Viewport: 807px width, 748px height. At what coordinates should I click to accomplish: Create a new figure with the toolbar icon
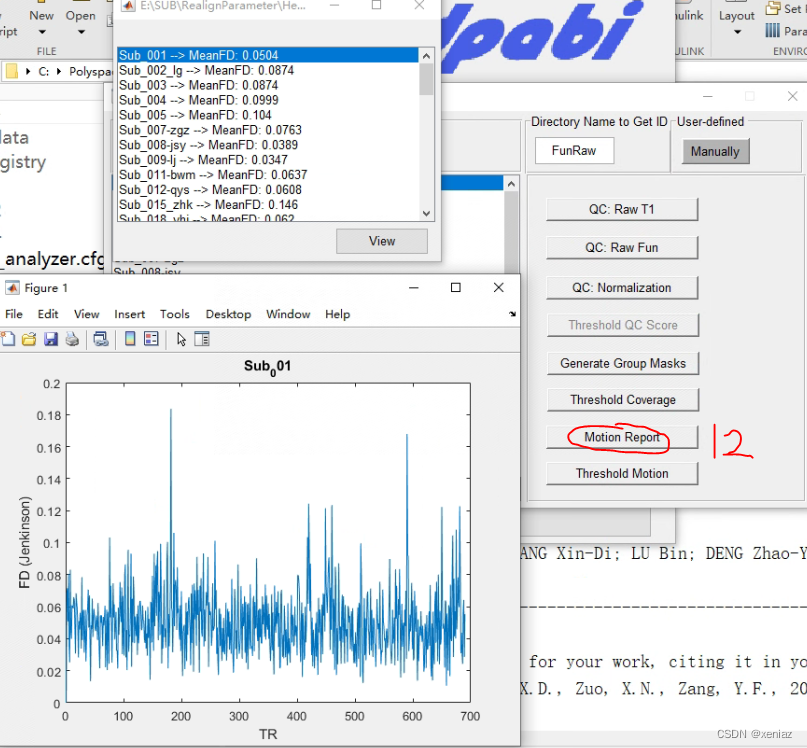pyautogui.click(x=8, y=338)
